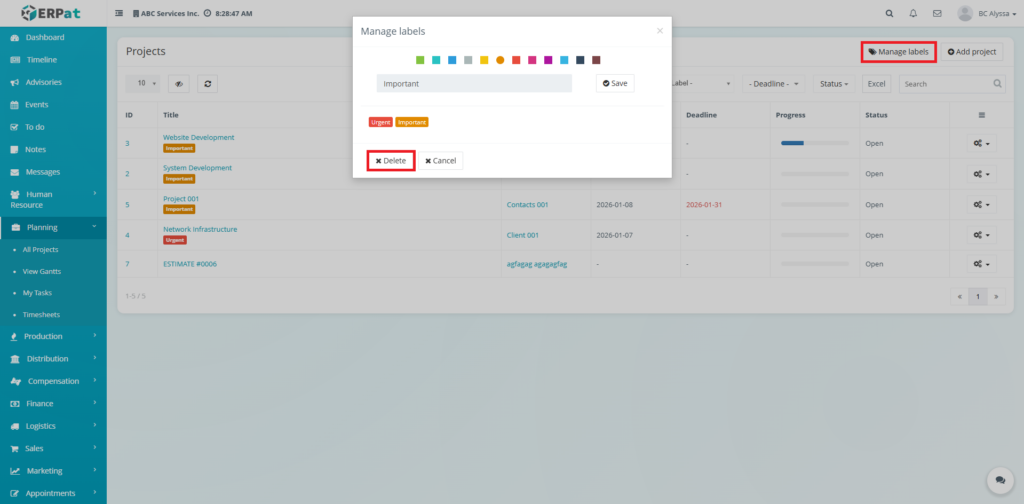Open the mail envelope icon

click(x=937, y=13)
